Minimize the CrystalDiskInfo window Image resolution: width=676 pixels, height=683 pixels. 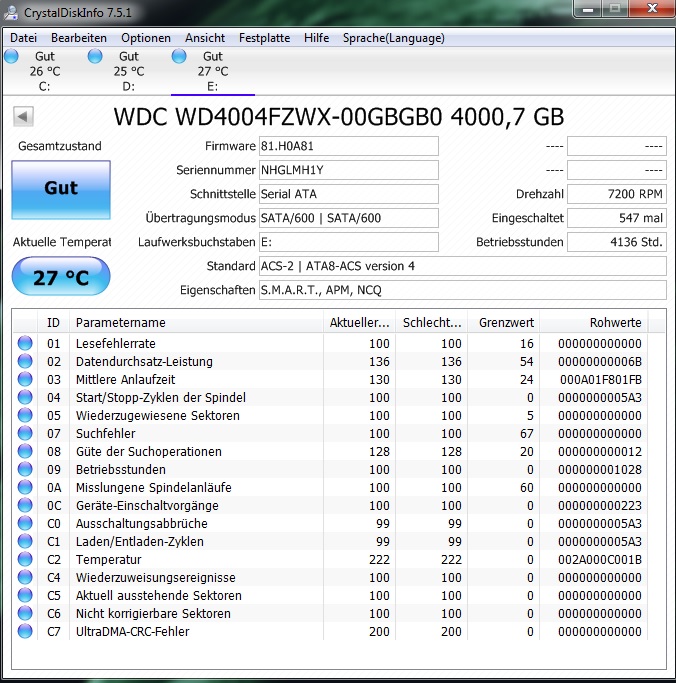pyautogui.click(x=588, y=9)
